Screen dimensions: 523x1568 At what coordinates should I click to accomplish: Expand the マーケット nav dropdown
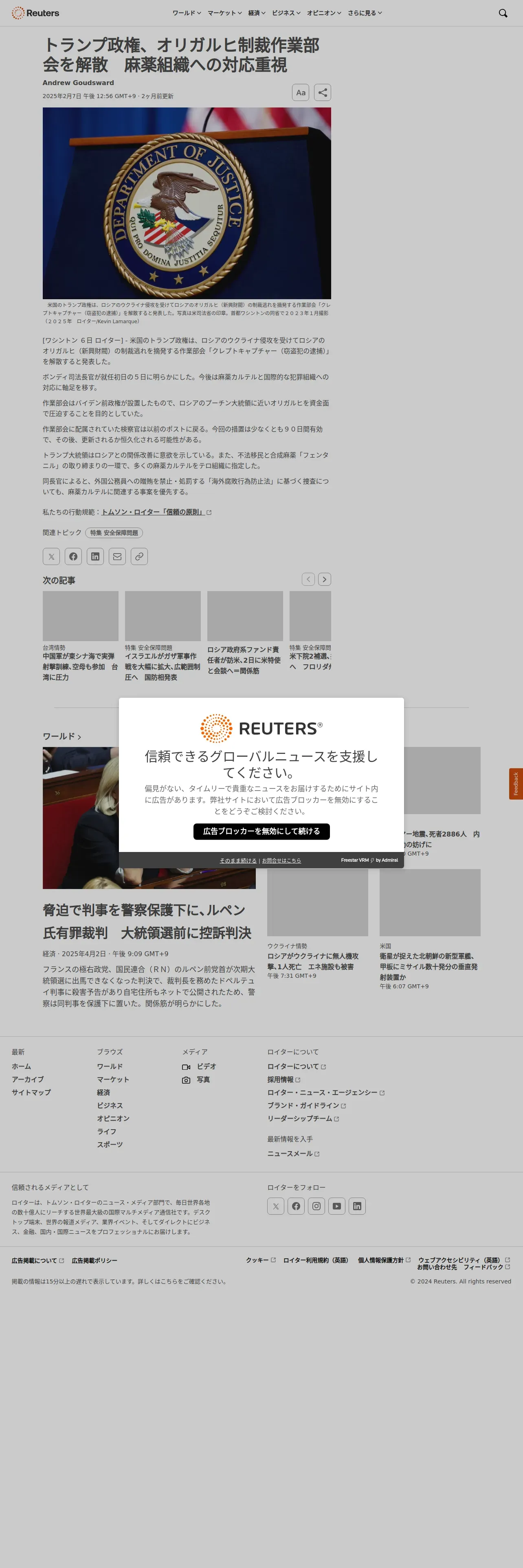[225, 13]
